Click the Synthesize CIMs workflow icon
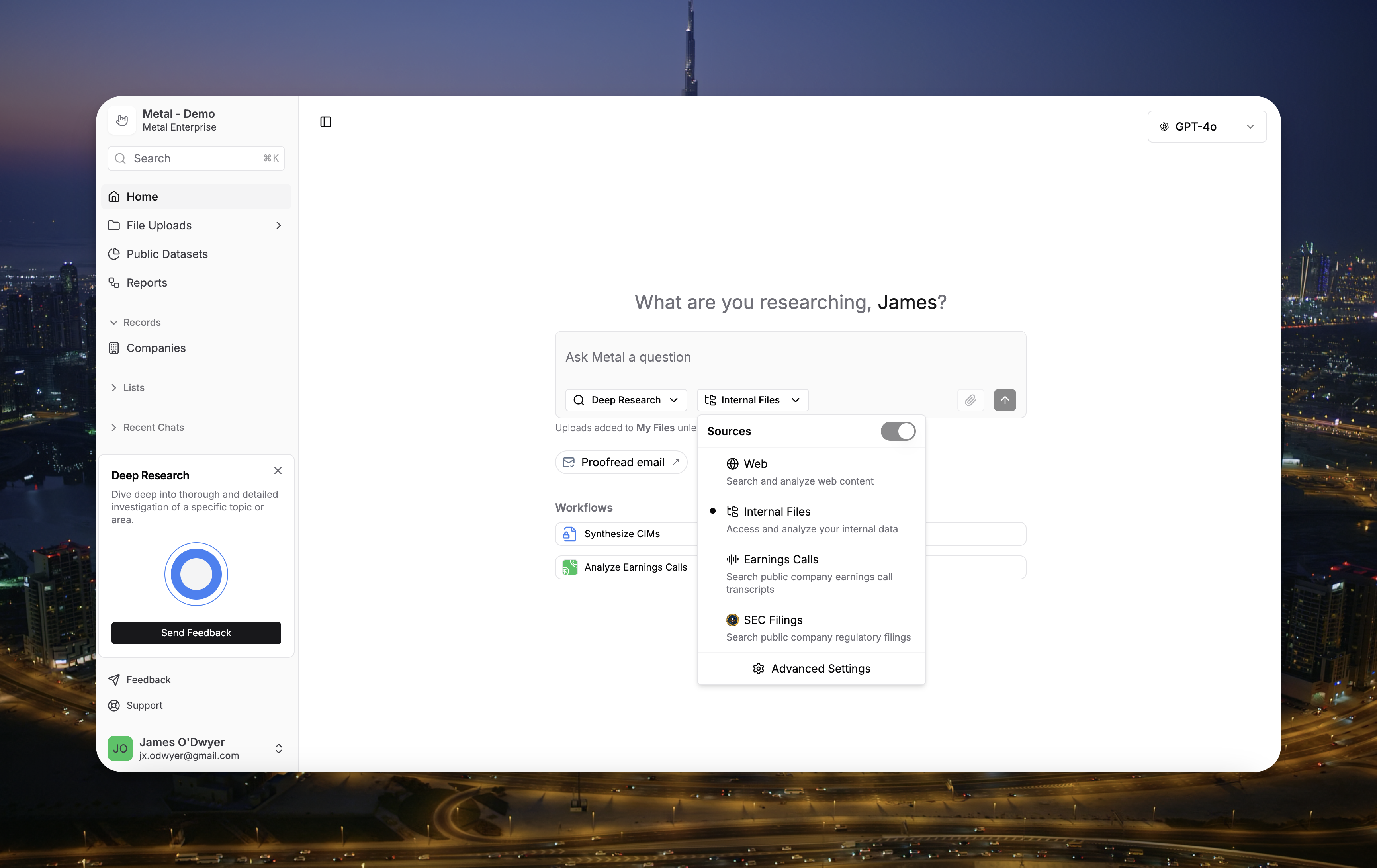1377x868 pixels. [x=569, y=534]
